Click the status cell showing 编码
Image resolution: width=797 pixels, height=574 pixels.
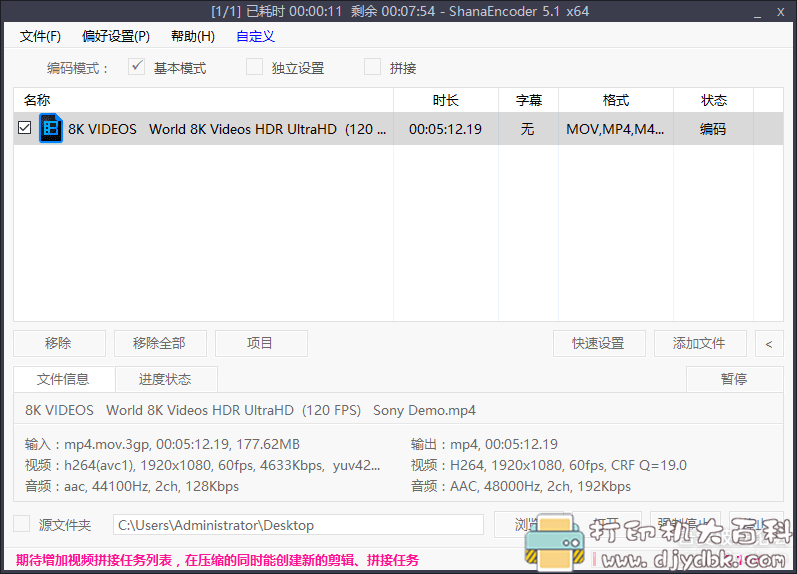713,129
